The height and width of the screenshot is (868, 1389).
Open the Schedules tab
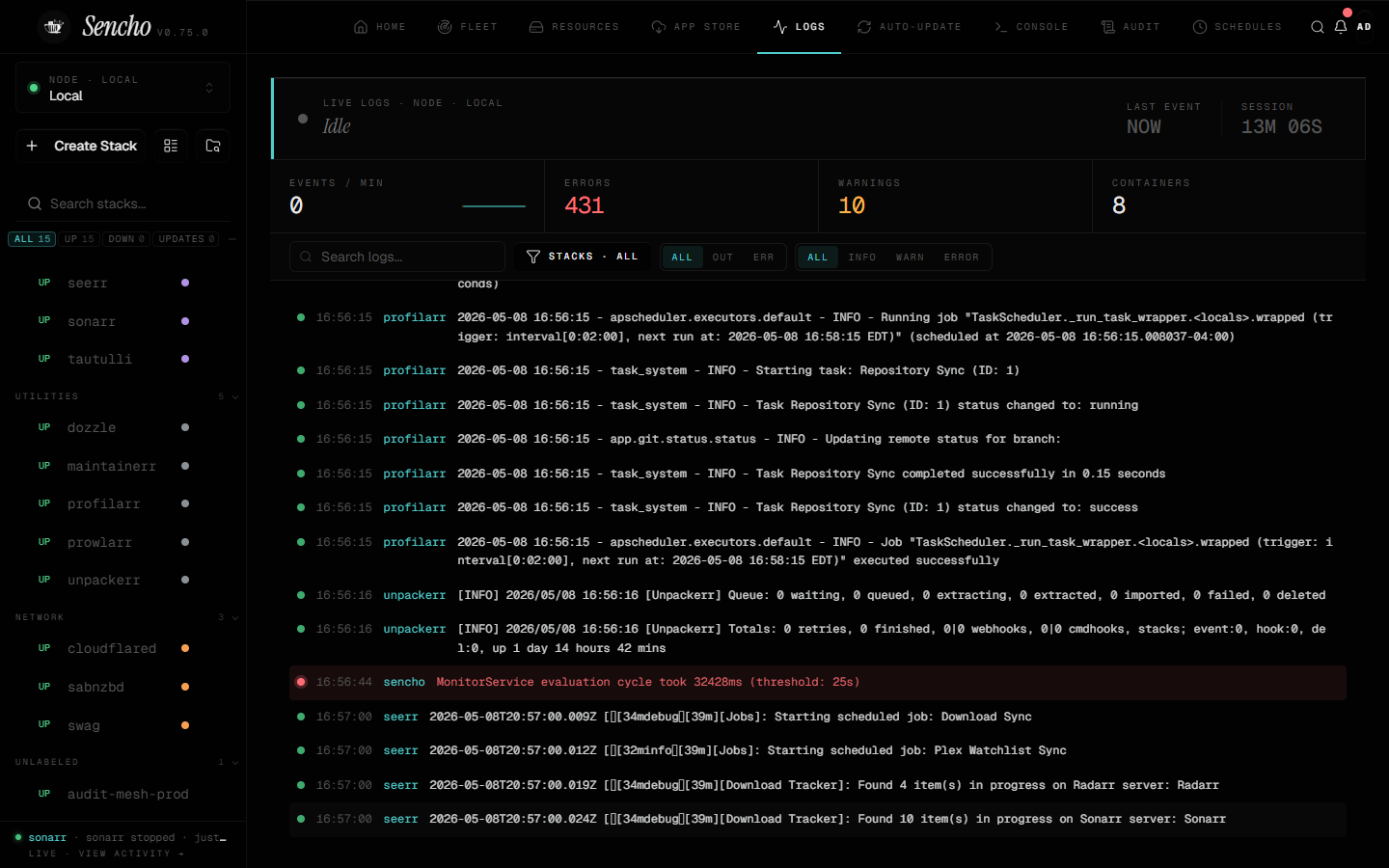1237,27
